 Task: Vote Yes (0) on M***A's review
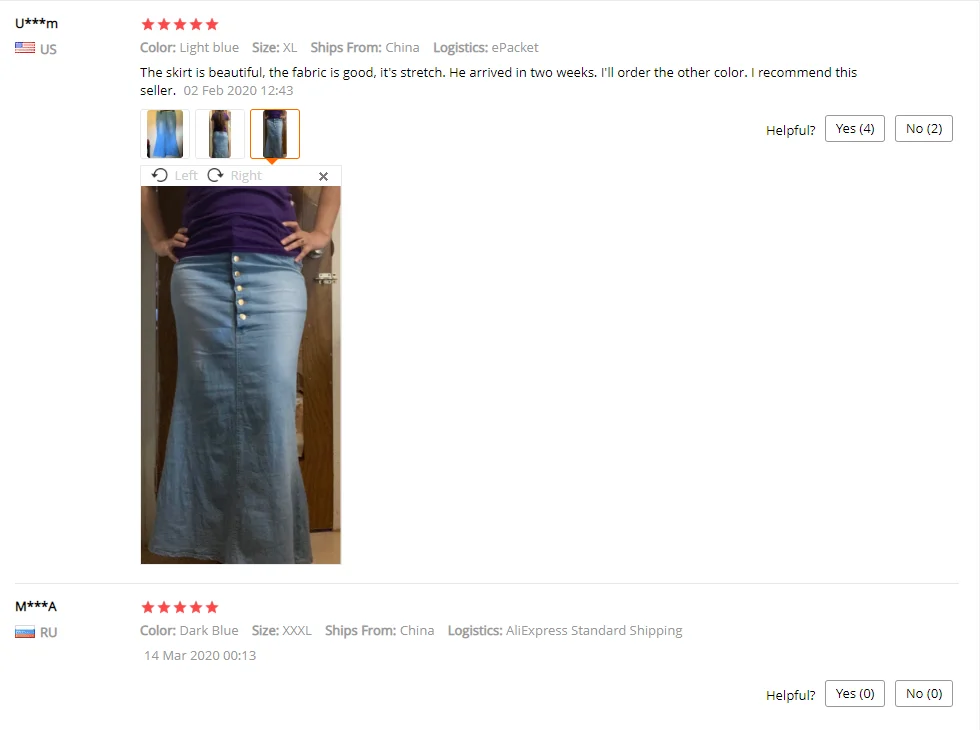coord(854,694)
